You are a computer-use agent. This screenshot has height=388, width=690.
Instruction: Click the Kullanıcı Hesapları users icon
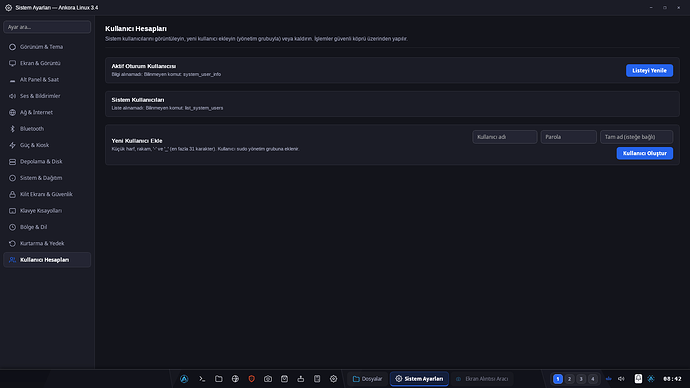coord(12,260)
